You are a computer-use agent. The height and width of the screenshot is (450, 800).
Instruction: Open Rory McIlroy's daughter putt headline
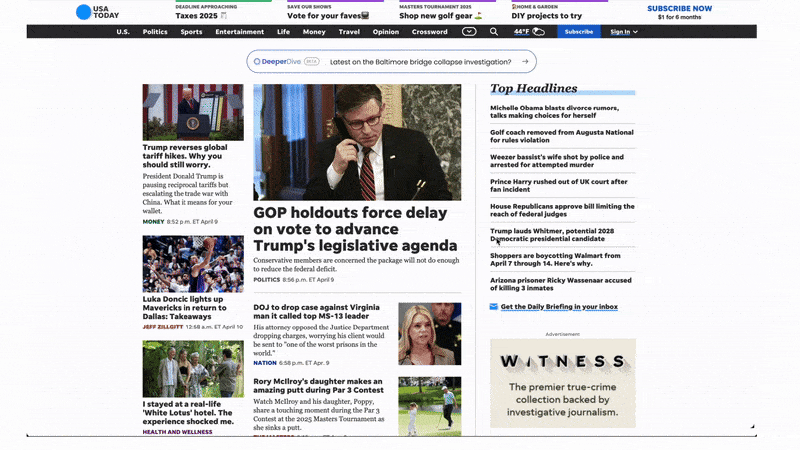click(318, 386)
